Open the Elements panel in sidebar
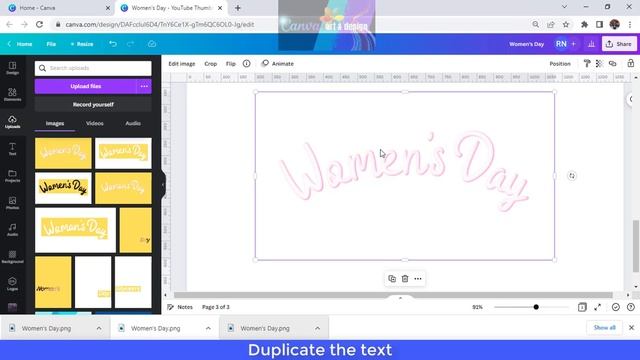 [x=12, y=95]
